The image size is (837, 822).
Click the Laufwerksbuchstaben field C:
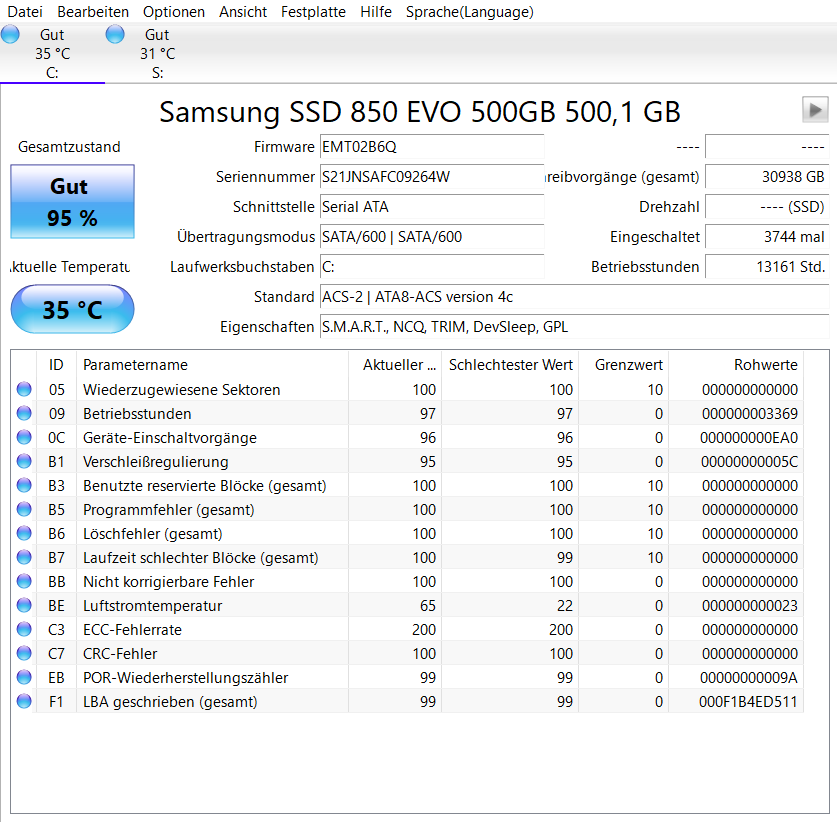(x=432, y=266)
